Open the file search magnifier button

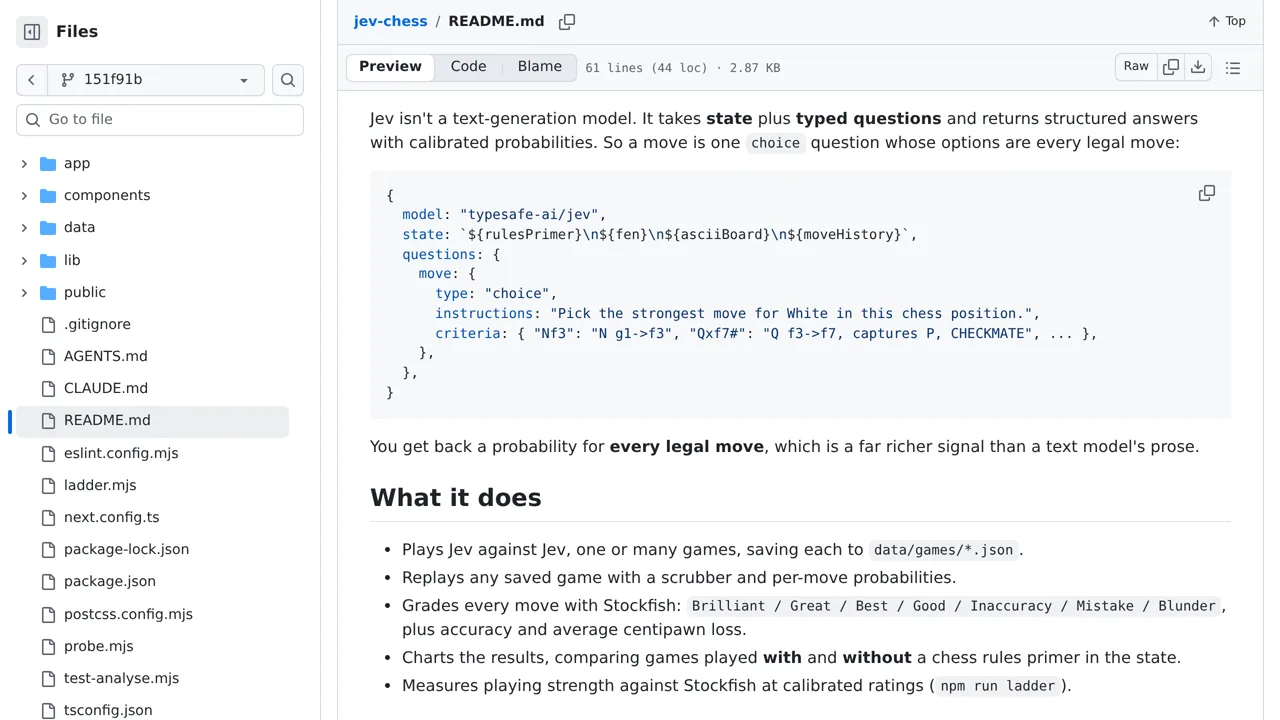(x=288, y=80)
